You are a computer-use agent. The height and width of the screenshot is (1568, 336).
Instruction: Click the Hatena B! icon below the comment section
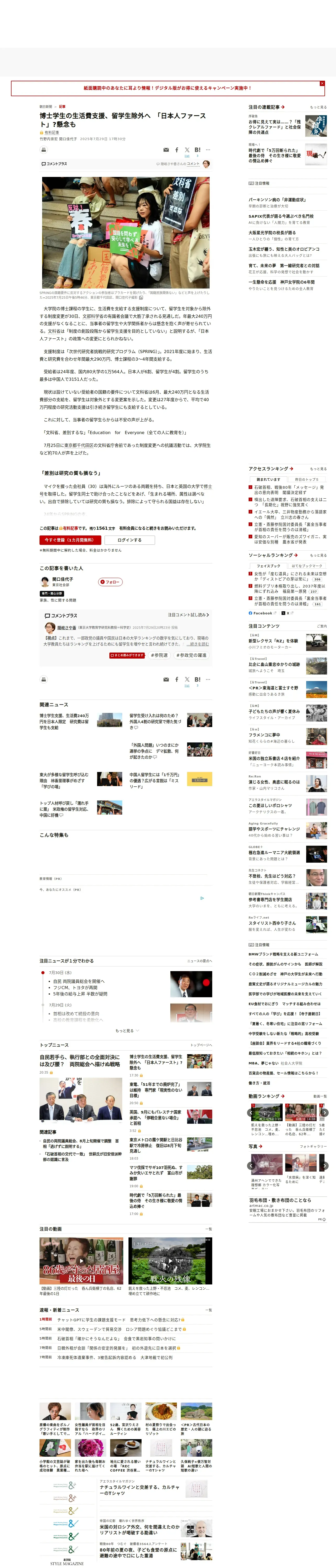[197, 679]
